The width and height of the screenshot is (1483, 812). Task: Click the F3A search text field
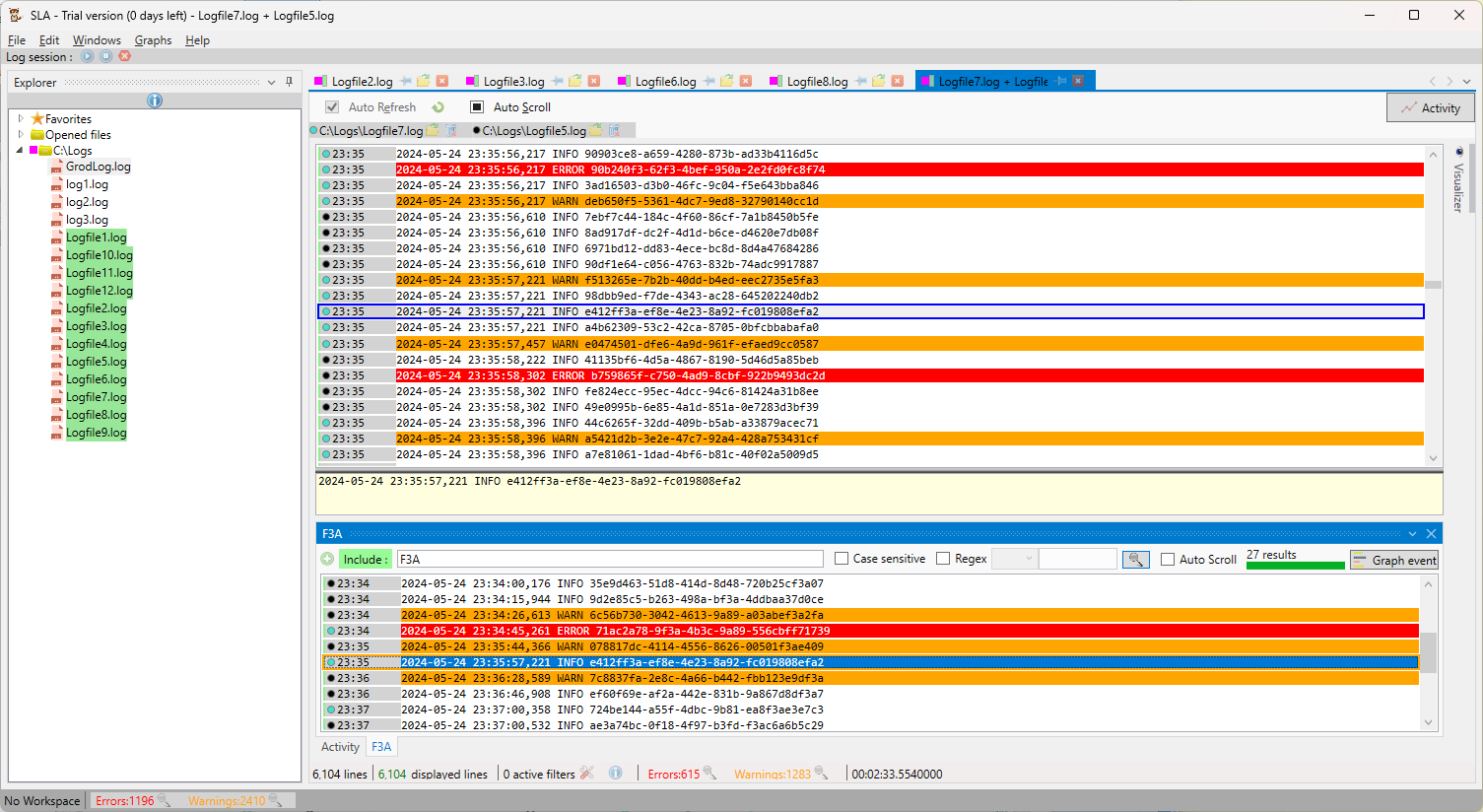coord(609,560)
